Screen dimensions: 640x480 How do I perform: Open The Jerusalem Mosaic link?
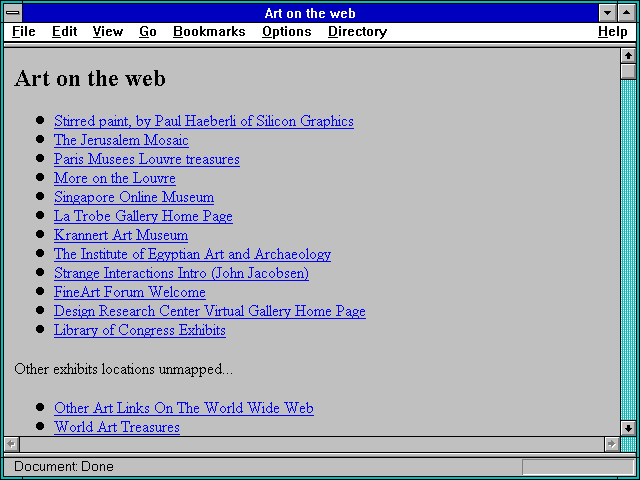[x=121, y=140]
